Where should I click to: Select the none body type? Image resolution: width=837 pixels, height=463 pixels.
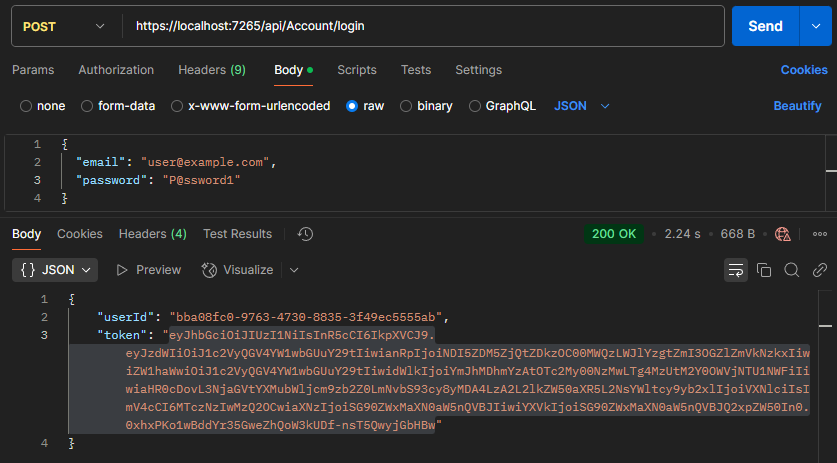click(x=26, y=106)
